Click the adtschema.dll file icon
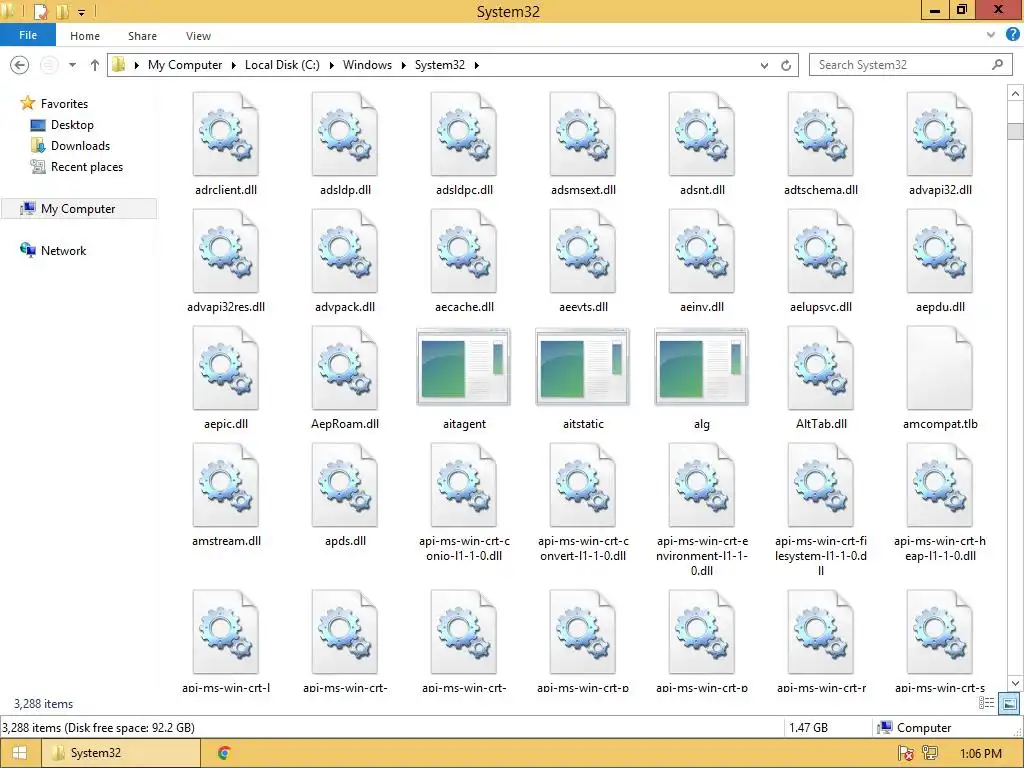Viewport: 1024px width, 768px height. point(820,134)
